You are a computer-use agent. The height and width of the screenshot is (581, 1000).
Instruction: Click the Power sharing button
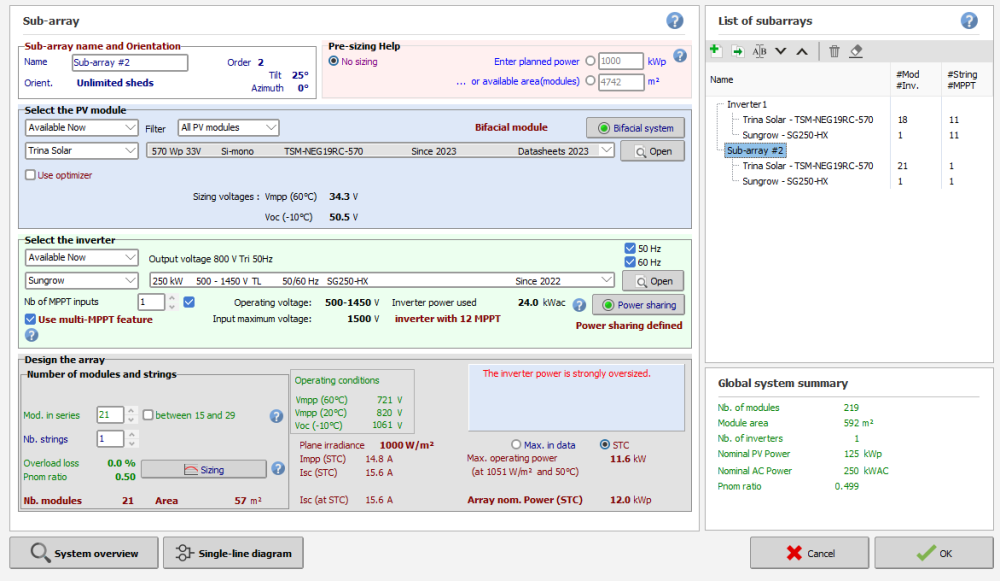point(638,305)
